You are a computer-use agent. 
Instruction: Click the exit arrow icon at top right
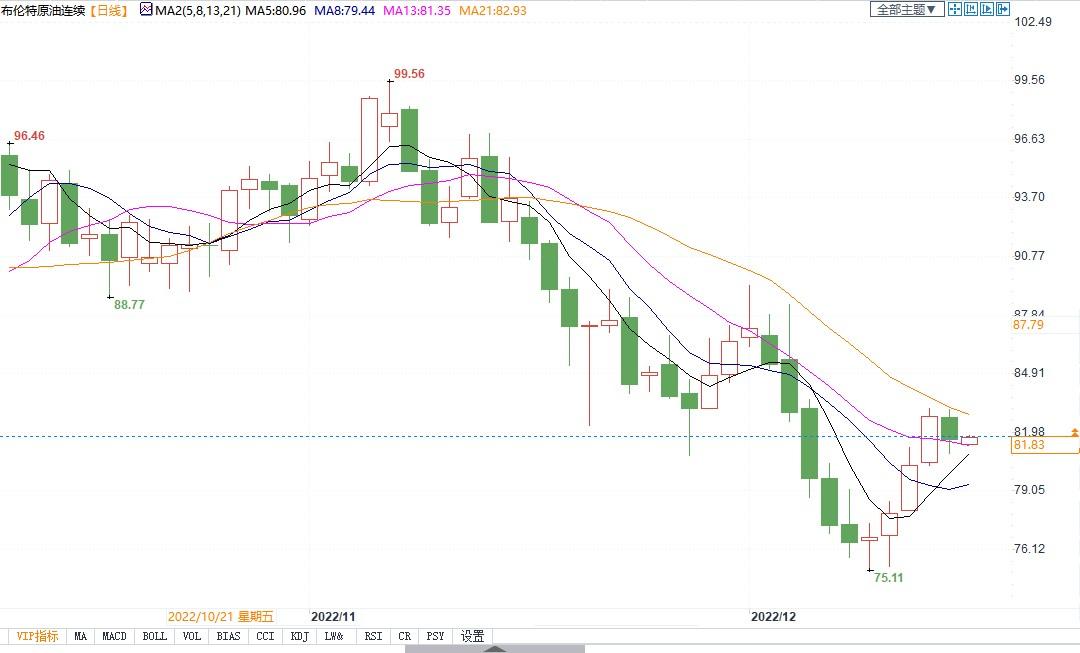coord(1004,10)
